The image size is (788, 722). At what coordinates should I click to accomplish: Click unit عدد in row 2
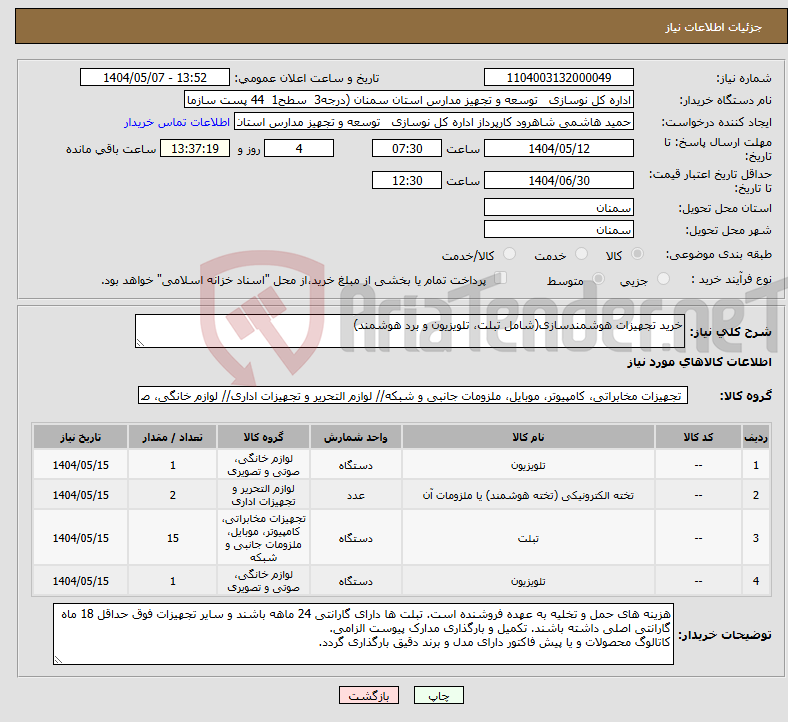(x=356, y=495)
